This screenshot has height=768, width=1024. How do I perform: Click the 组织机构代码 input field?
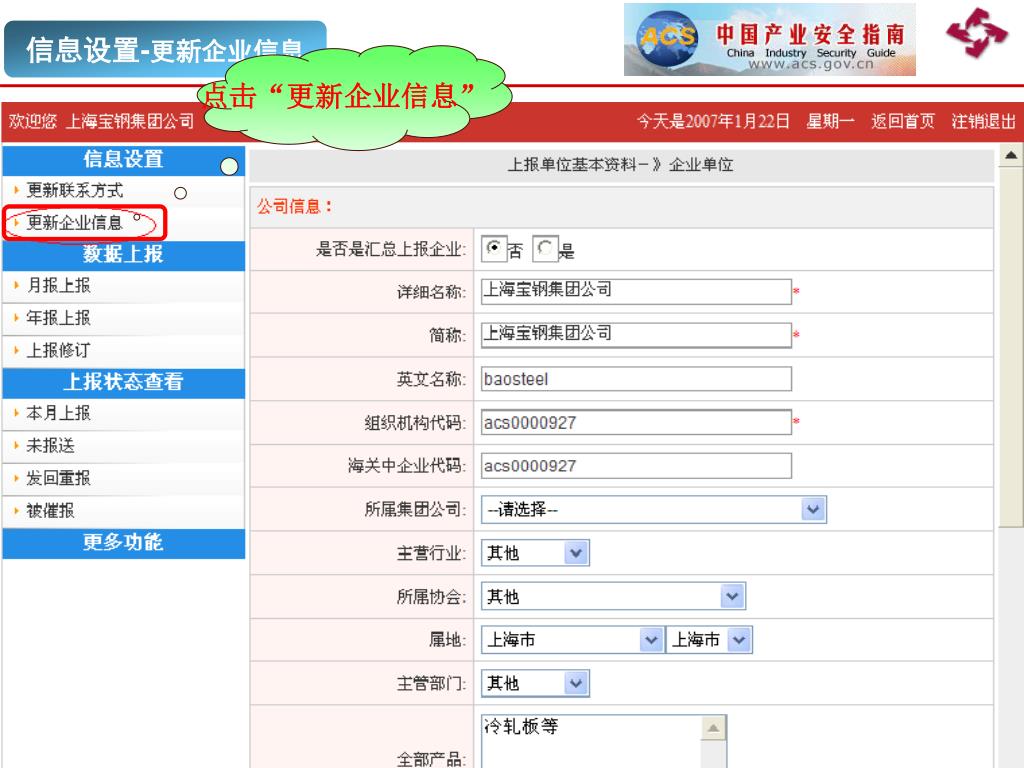pos(636,423)
